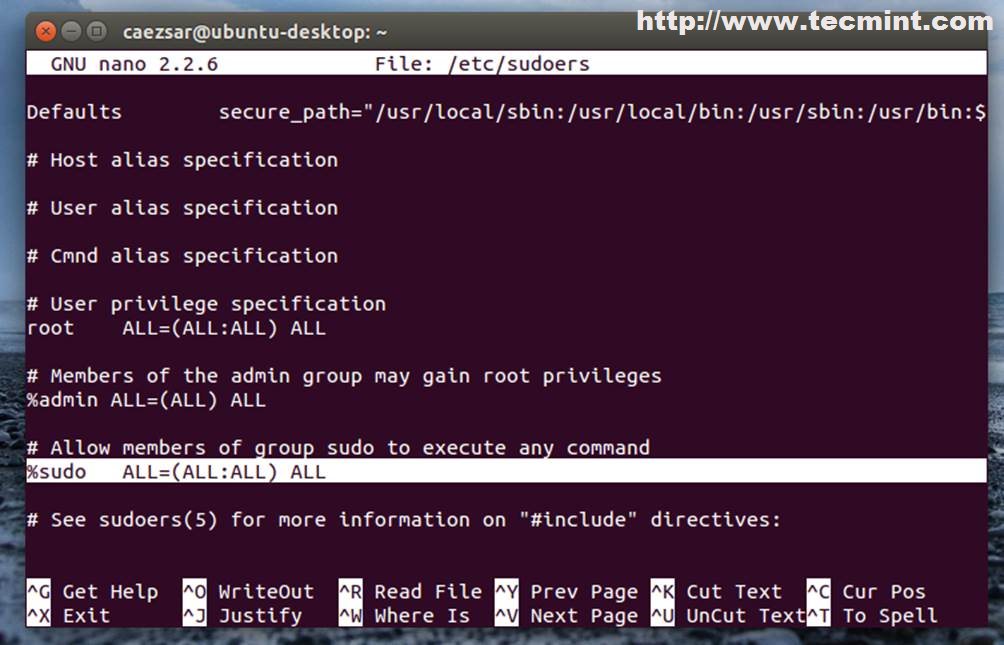Viewport: 1004px width, 645px height.
Task: Click the admin group root privileges comment
Action: (x=344, y=376)
